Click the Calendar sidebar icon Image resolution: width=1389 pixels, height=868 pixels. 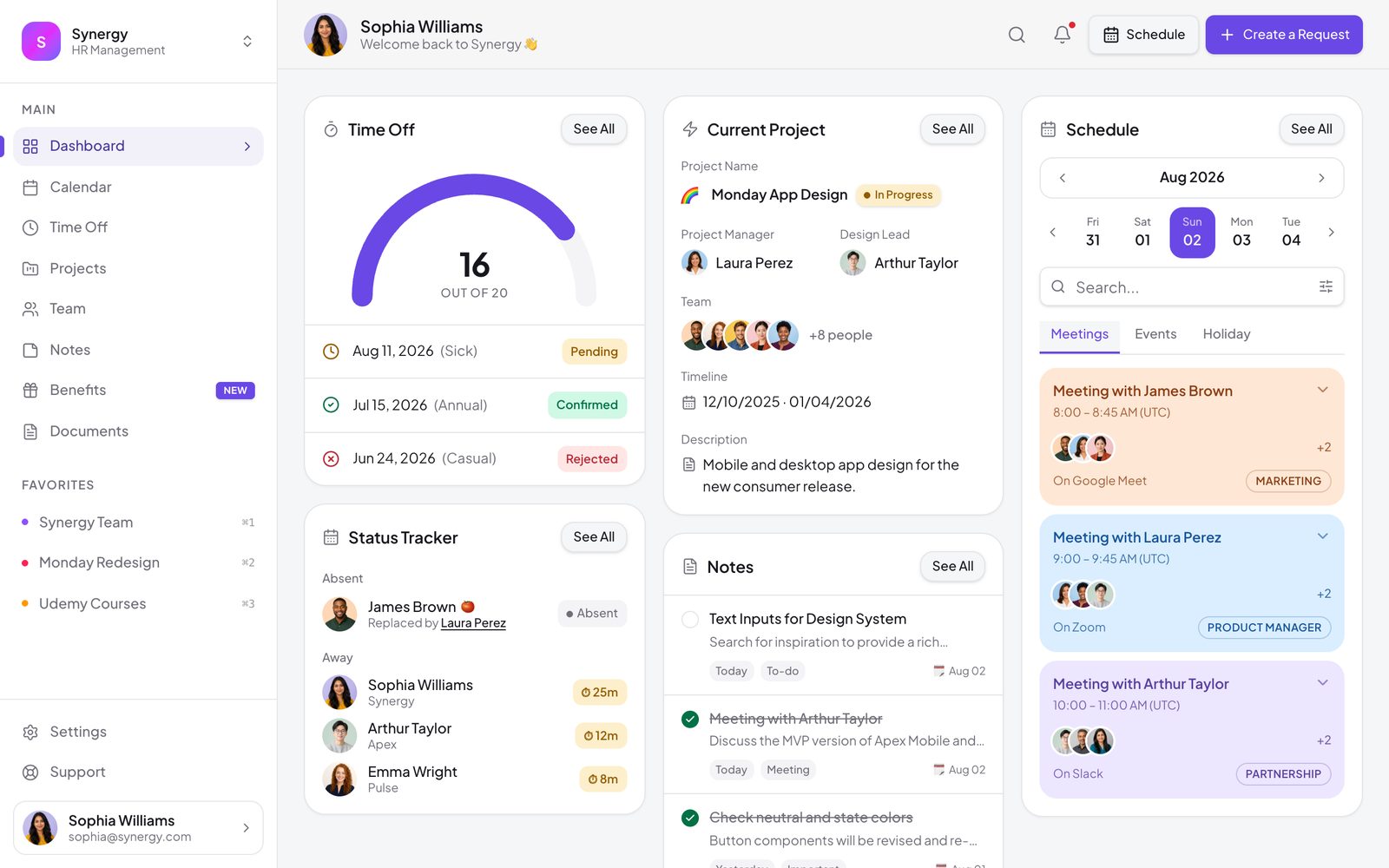[30, 187]
